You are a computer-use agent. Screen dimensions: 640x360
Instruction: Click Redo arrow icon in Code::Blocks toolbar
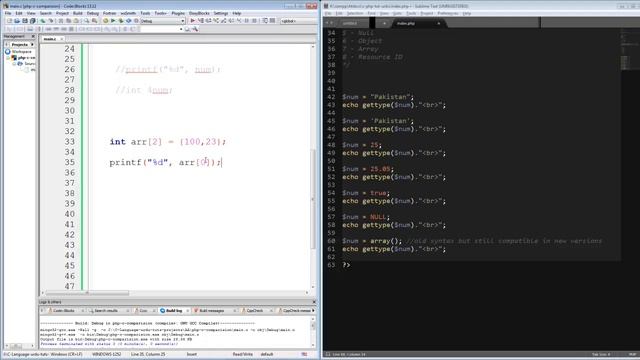pos(51,21)
